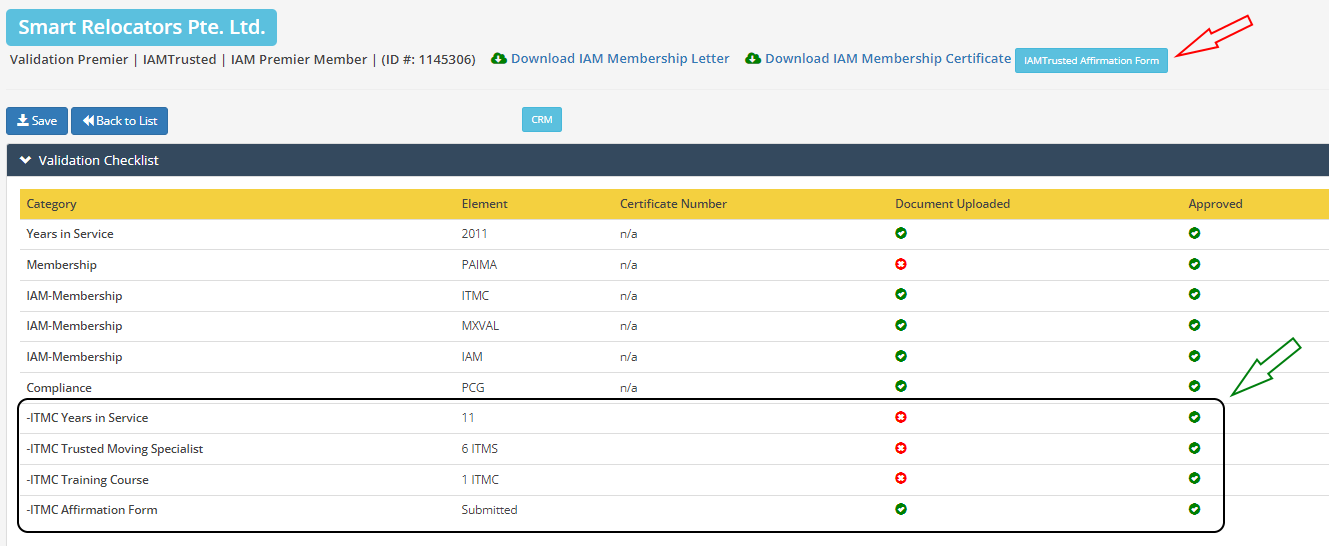Click the red X icon in PAIMA Membership row
Viewport: 1329px width, 546px height.
(x=901, y=264)
